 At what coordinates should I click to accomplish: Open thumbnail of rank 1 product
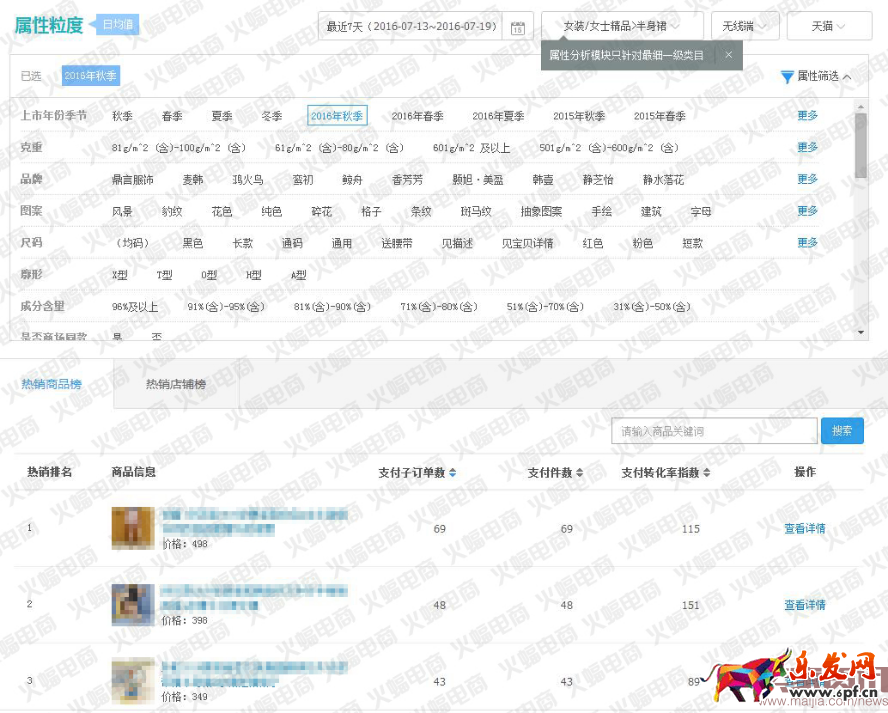tap(133, 528)
